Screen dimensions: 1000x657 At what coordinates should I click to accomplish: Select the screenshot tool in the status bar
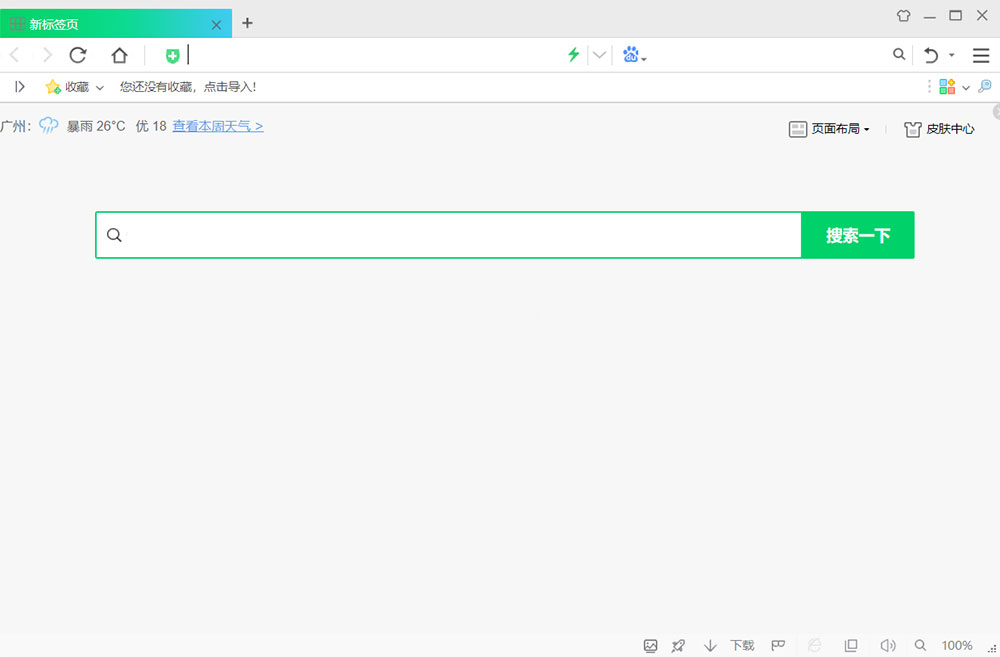click(651, 645)
